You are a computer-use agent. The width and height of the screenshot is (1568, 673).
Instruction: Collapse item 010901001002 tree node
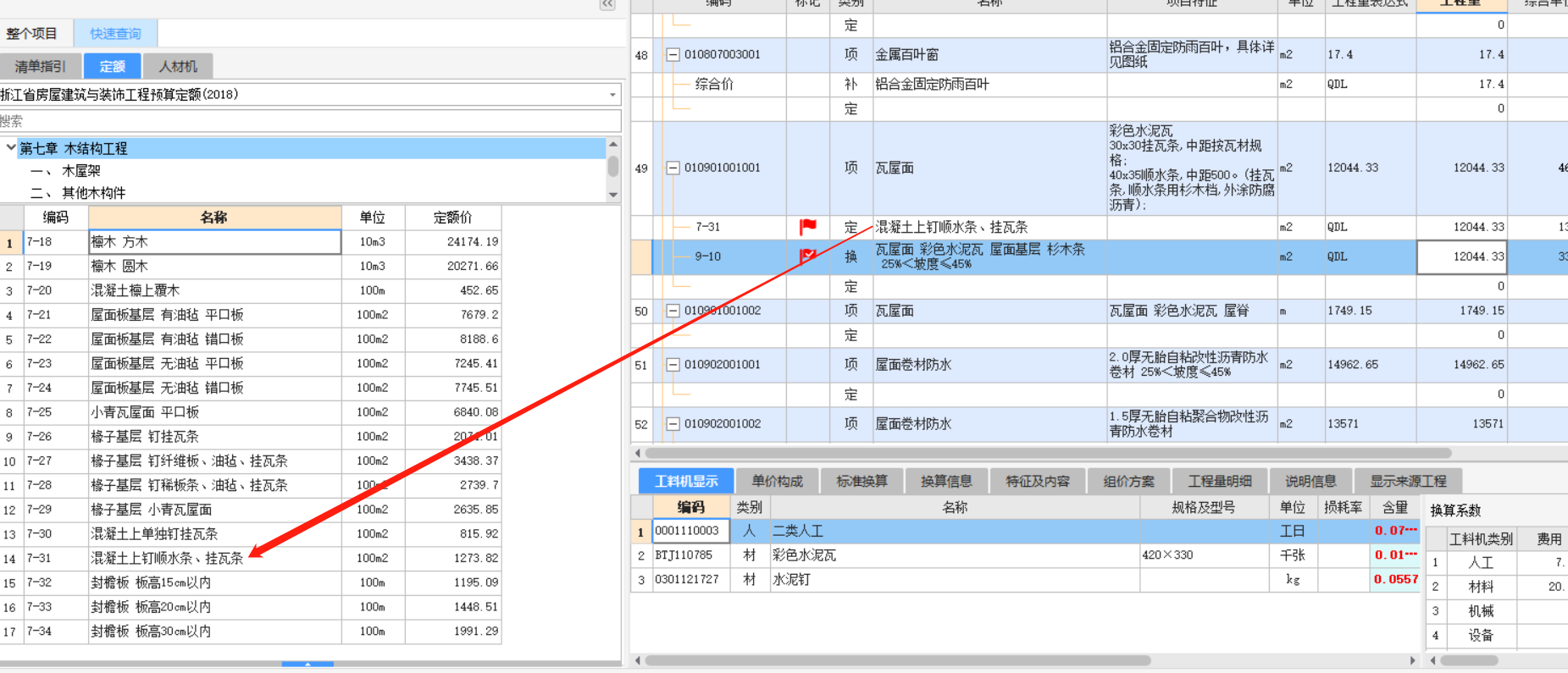(x=673, y=311)
